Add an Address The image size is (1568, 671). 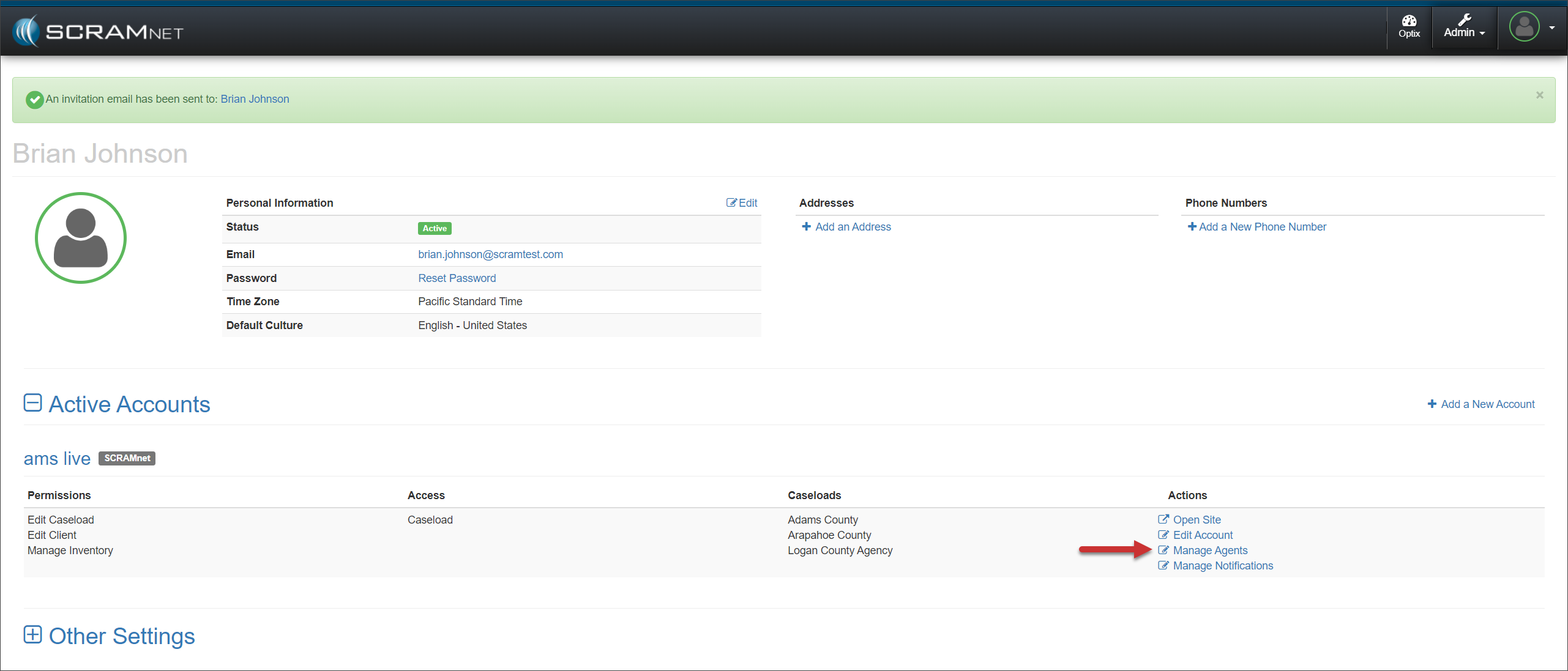[846, 227]
